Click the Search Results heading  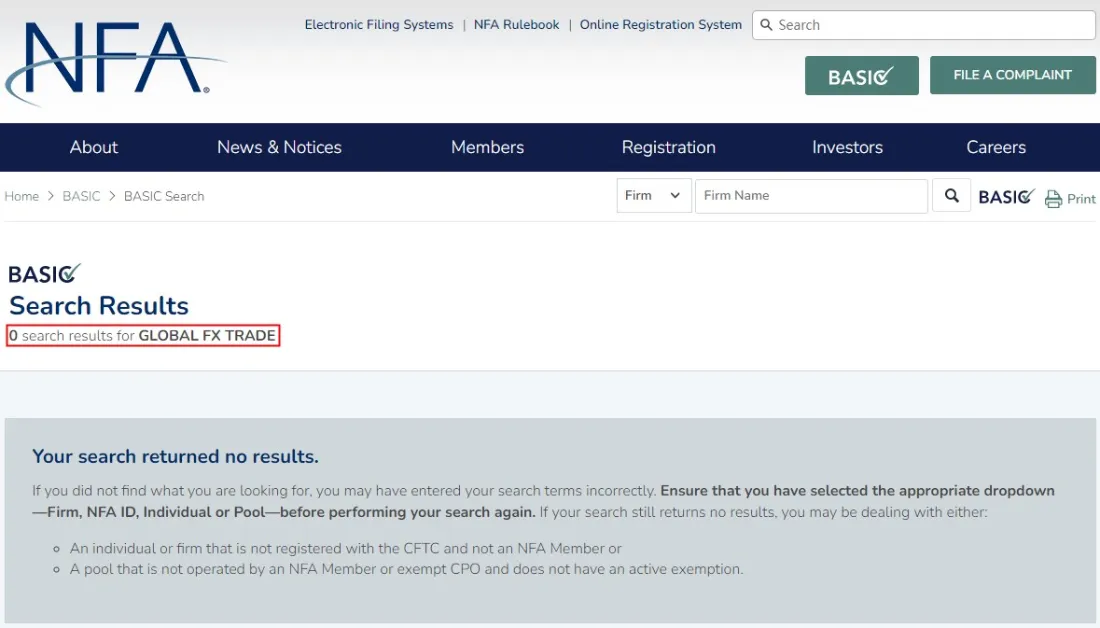pos(99,306)
